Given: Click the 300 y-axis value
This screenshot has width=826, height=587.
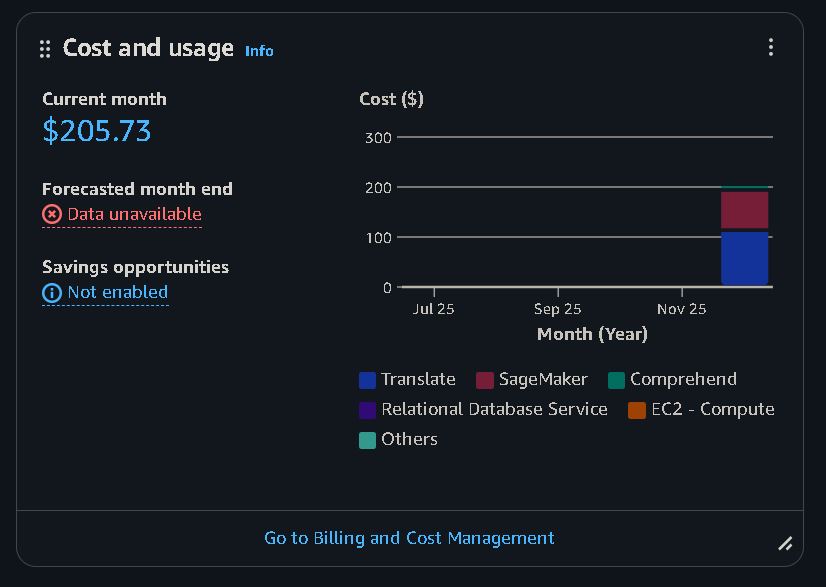Looking at the screenshot, I should tap(378, 138).
